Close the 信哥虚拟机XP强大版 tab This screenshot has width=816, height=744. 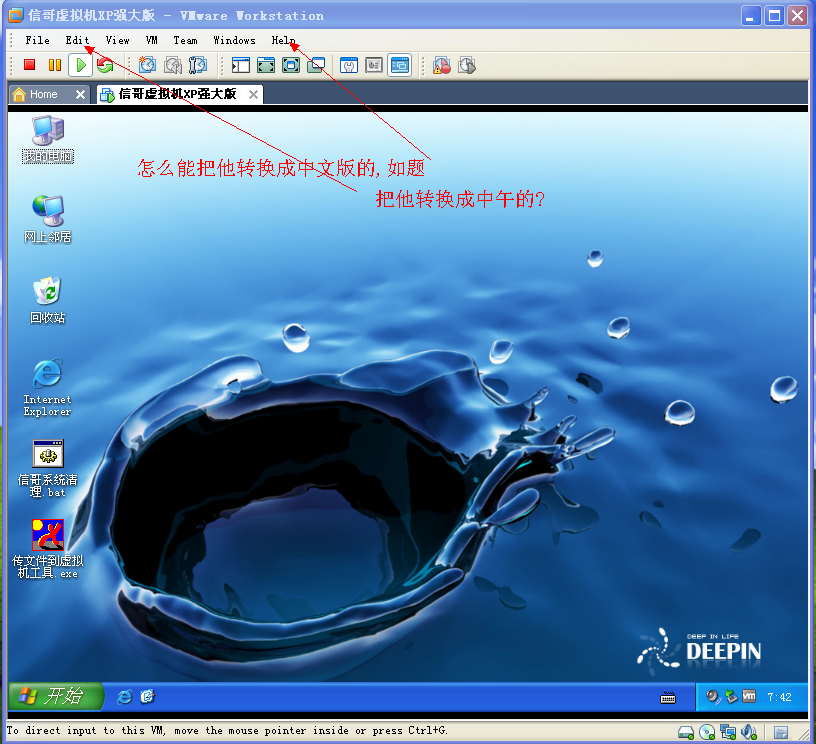[x=253, y=94]
